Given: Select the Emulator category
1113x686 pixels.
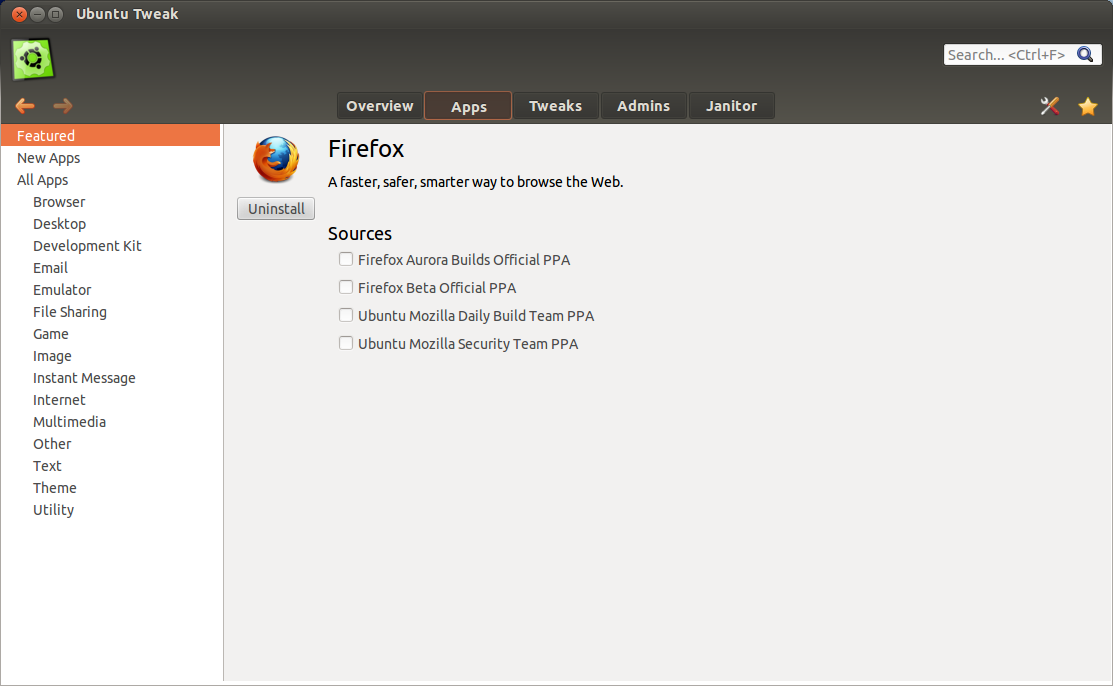Looking at the screenshot, I should (111, 290).
